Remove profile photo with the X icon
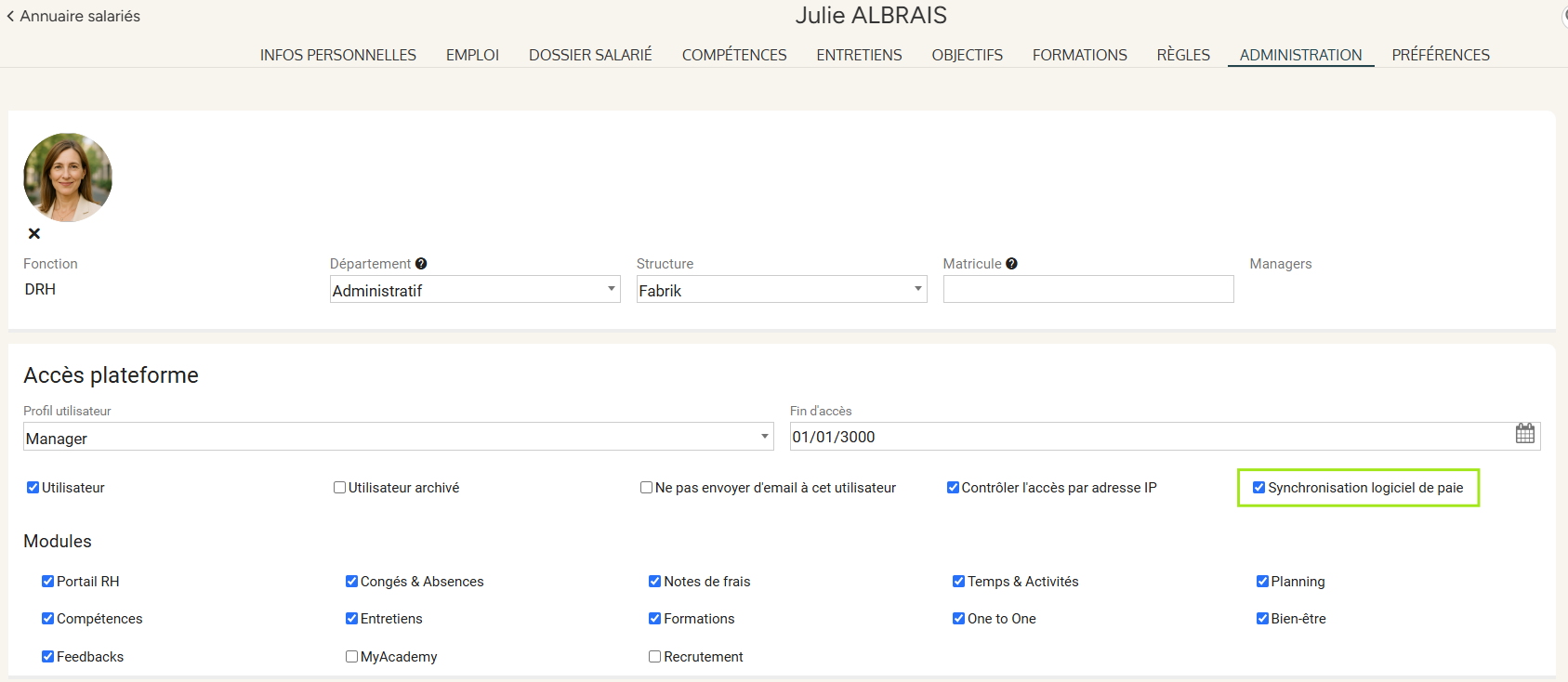 [x=34, y=234]
